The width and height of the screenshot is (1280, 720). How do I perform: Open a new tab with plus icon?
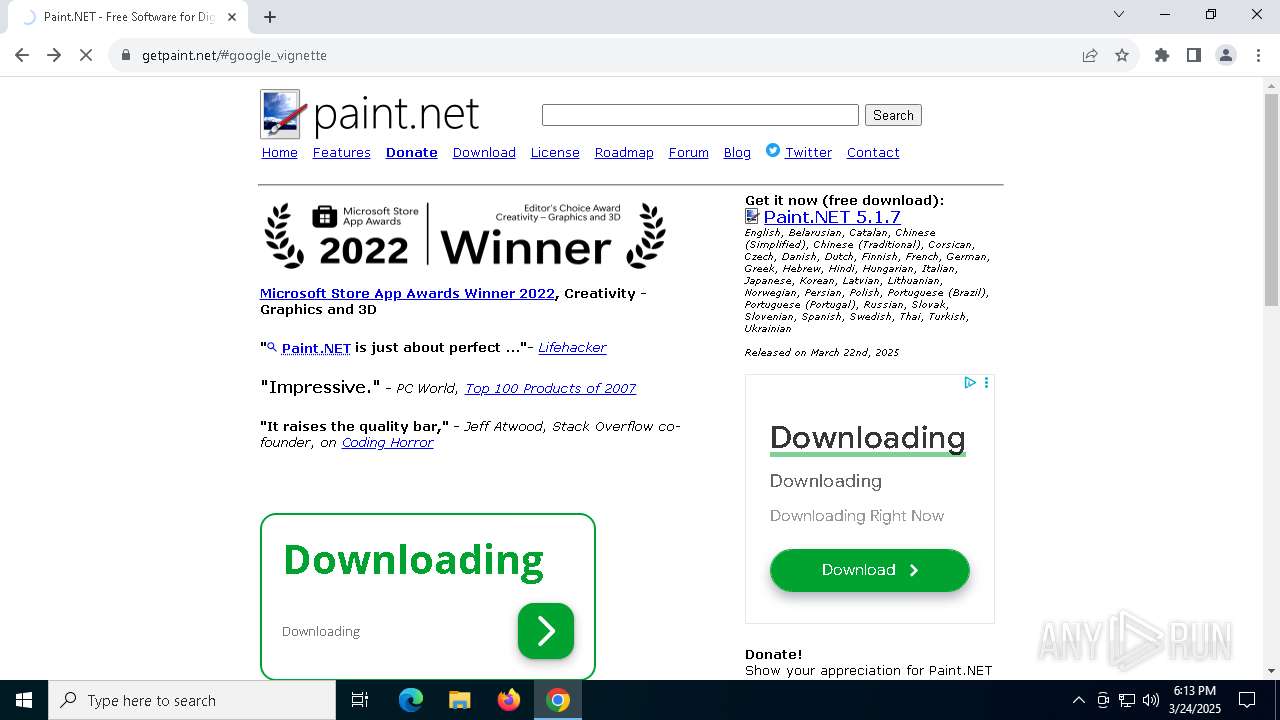270,16
